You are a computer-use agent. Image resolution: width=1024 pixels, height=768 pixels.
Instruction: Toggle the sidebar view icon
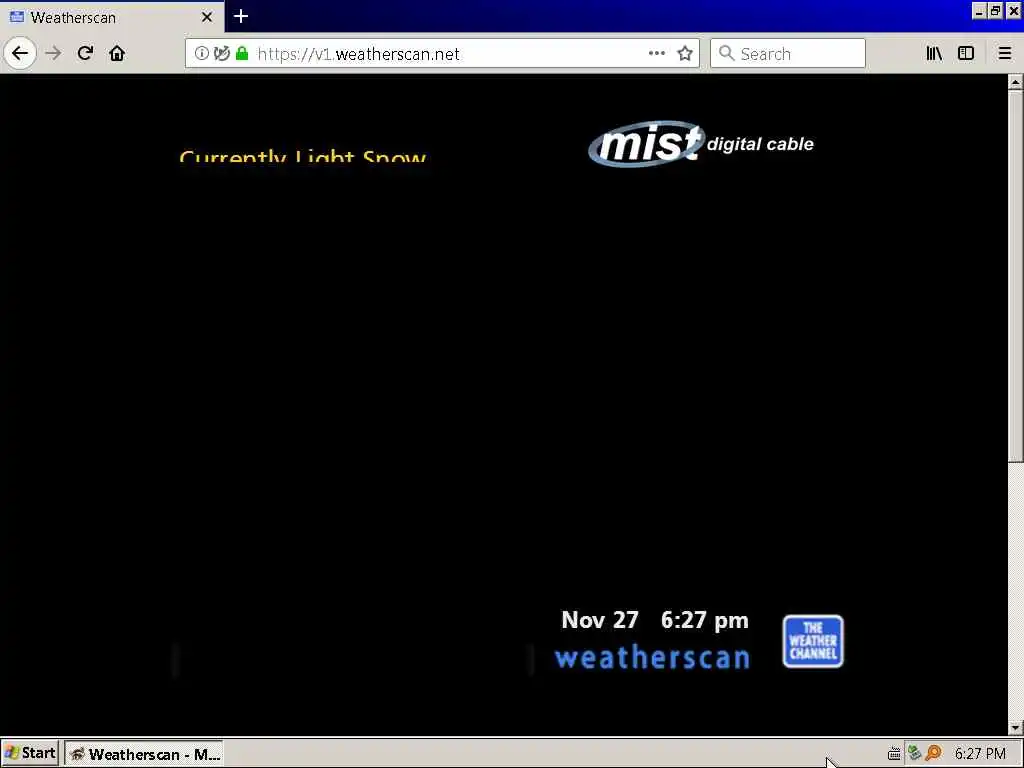coord(966,54)
